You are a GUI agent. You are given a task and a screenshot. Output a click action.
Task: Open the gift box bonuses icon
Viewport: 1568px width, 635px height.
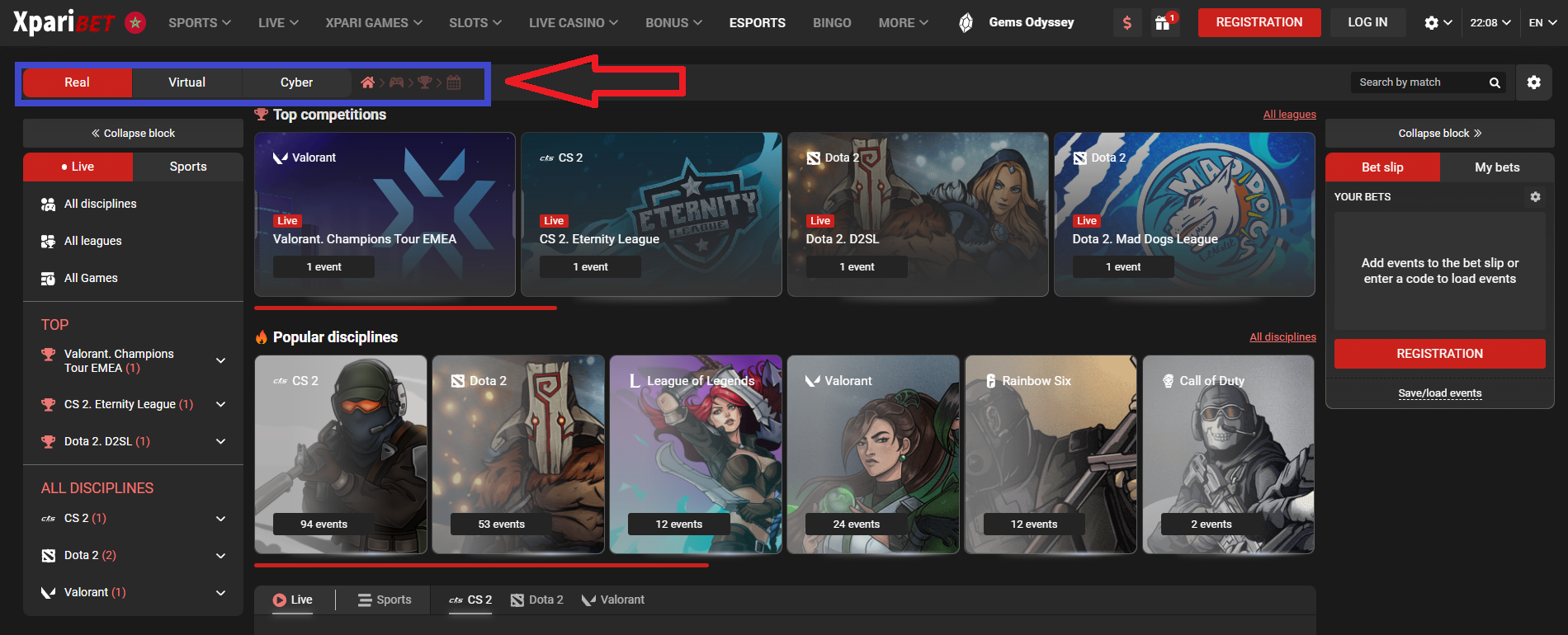pos(1164,23)
